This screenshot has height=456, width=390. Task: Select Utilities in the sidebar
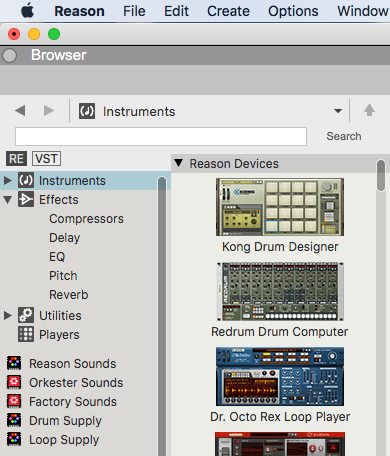click(60, 315)
